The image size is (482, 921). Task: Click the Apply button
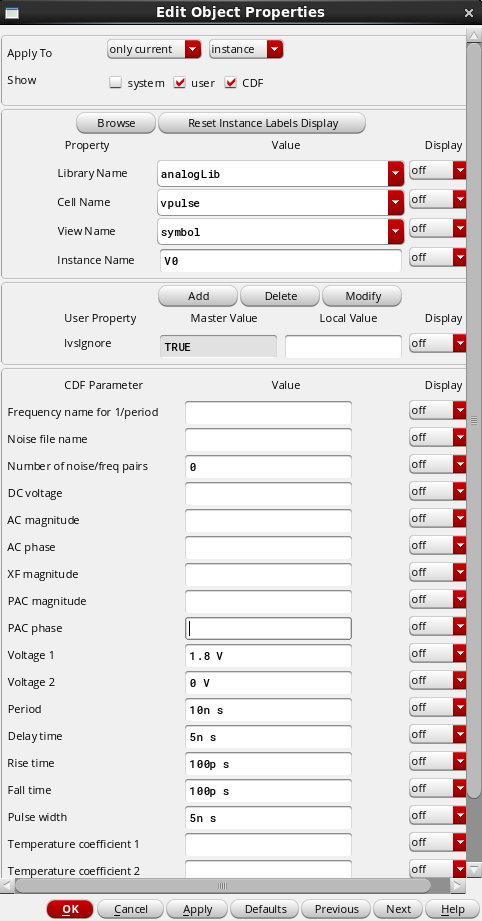click(x=197, y=909)
